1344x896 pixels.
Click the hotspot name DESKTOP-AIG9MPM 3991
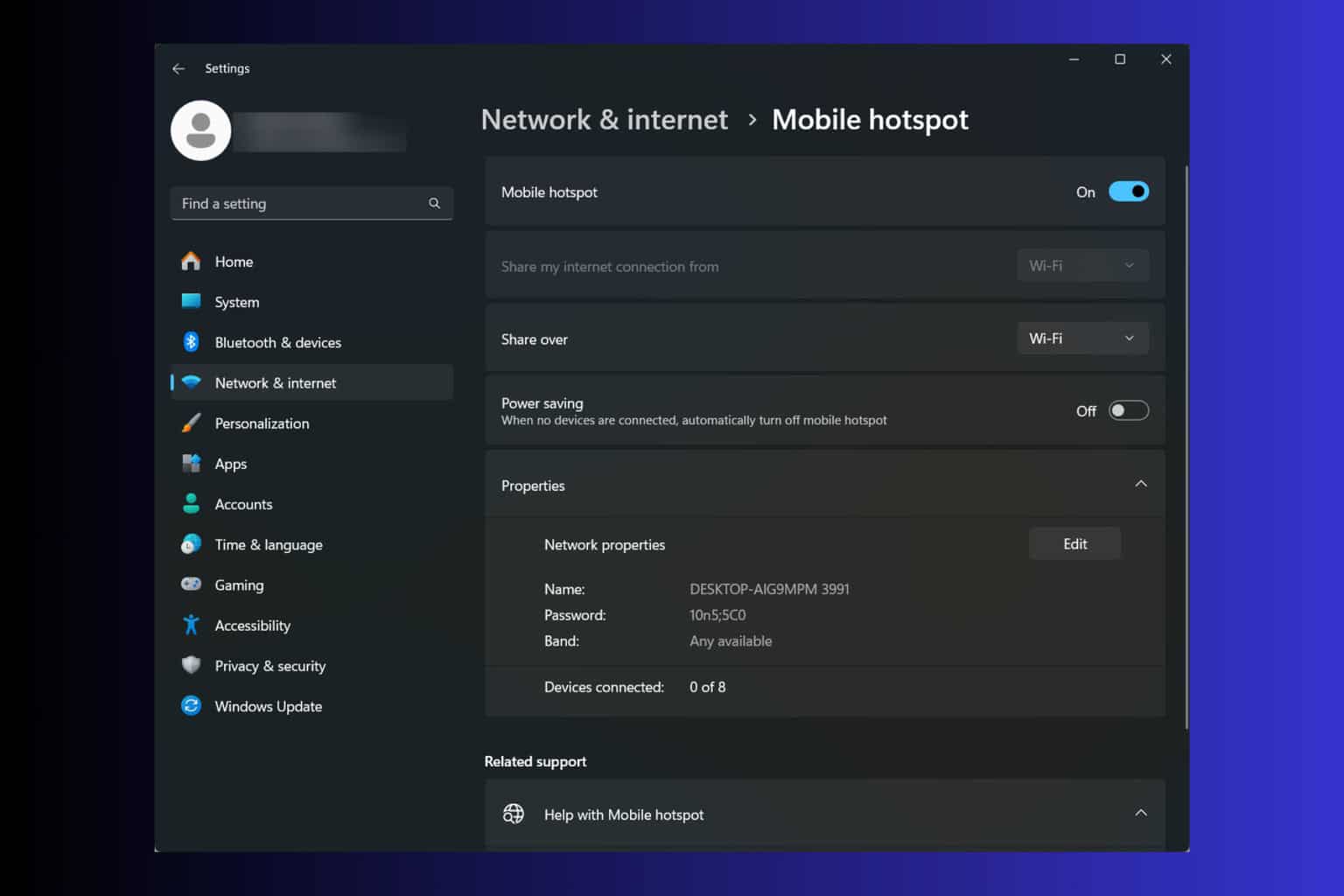[x=769, y=589]
